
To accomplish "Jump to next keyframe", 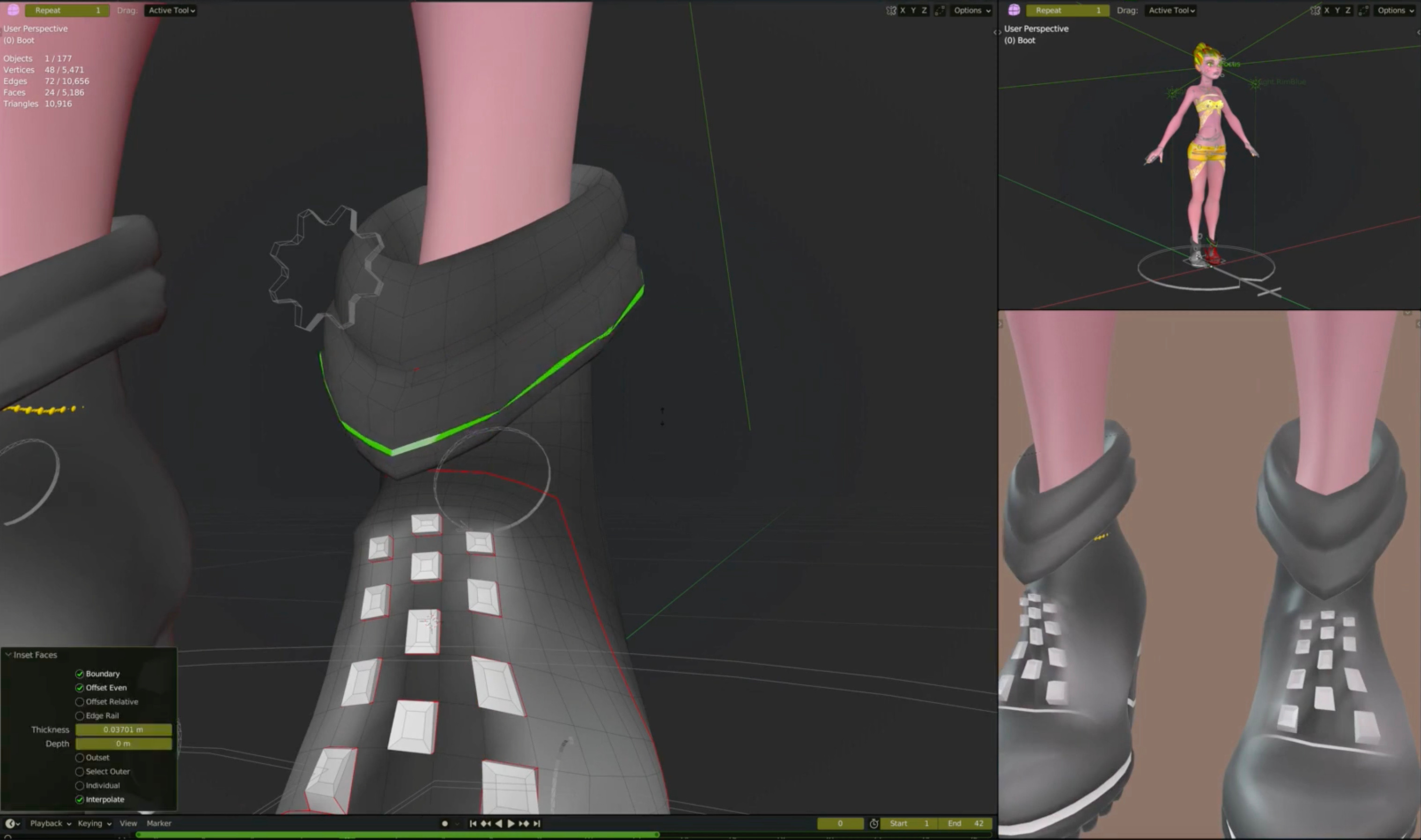I will tap(524, 824).
